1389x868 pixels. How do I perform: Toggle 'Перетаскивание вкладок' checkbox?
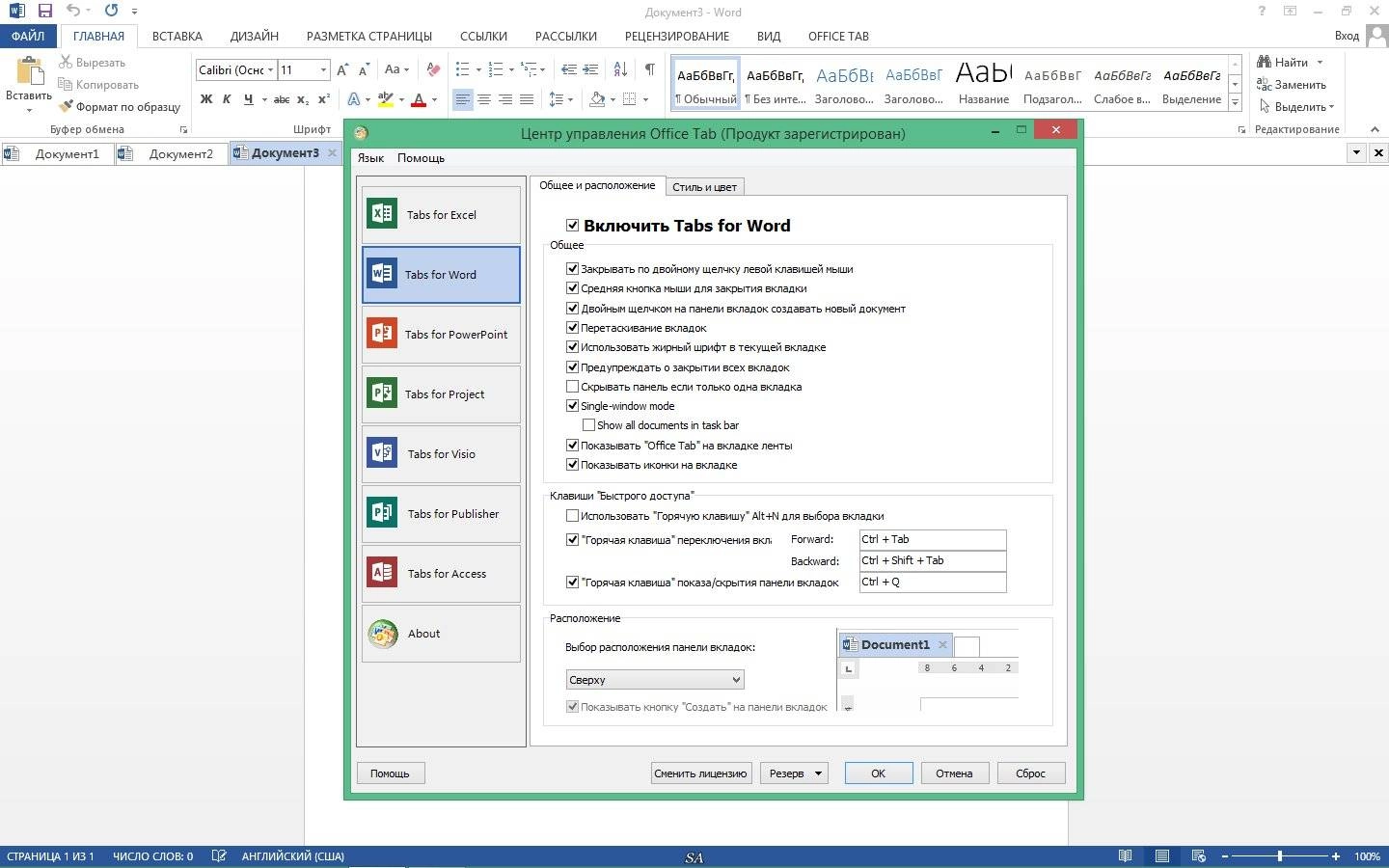coord(572,328)
